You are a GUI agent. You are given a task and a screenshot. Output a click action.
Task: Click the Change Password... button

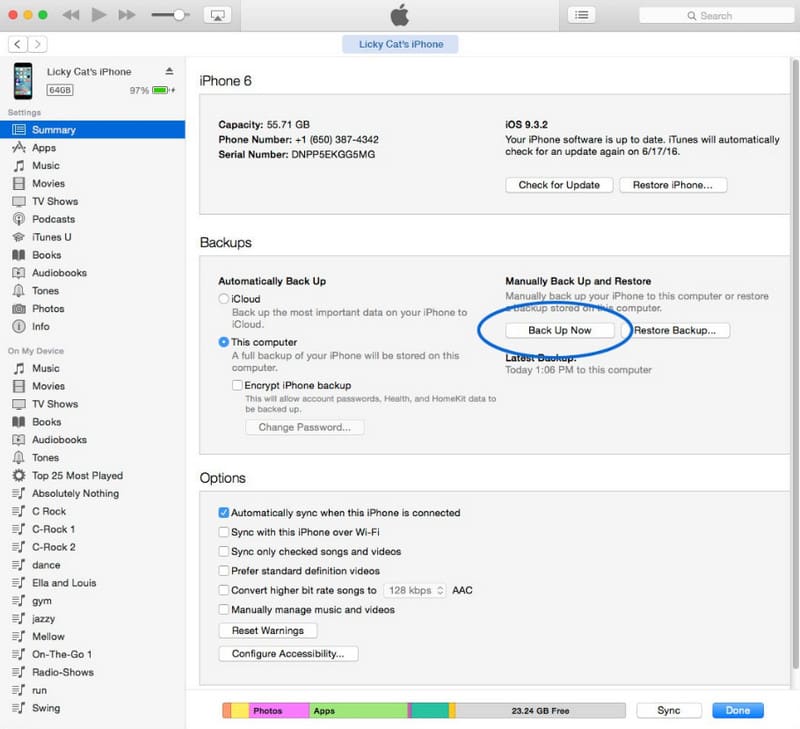coord(305,428)
